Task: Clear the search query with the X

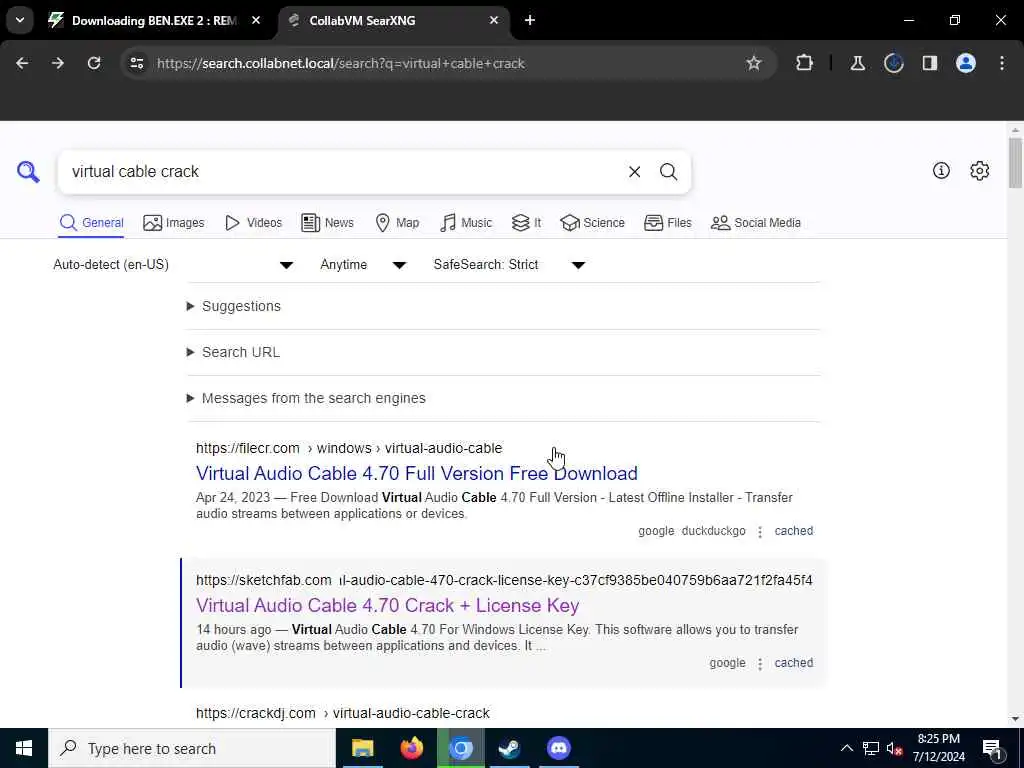Action: point(634,172)
